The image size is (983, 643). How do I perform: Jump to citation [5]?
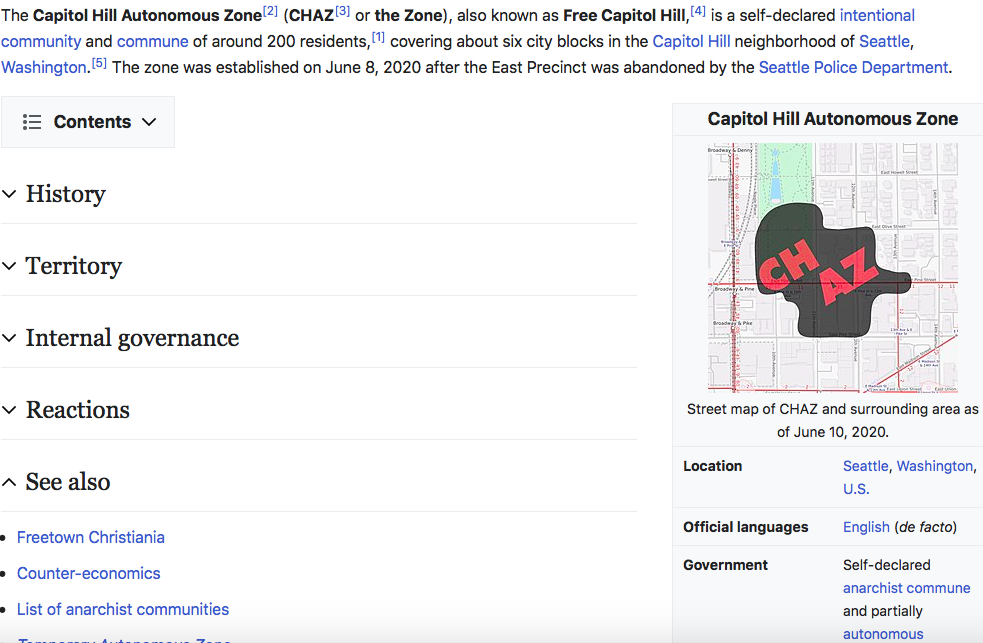[x=99, y=63]
